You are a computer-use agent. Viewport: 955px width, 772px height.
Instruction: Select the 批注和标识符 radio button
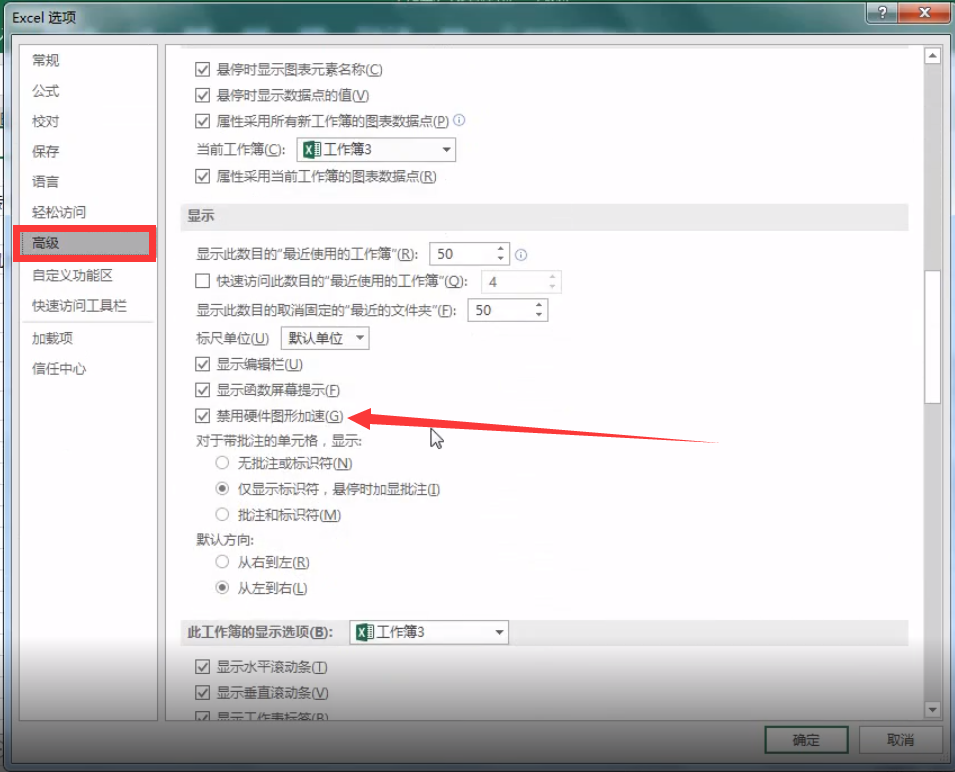(x=222, y=515)
